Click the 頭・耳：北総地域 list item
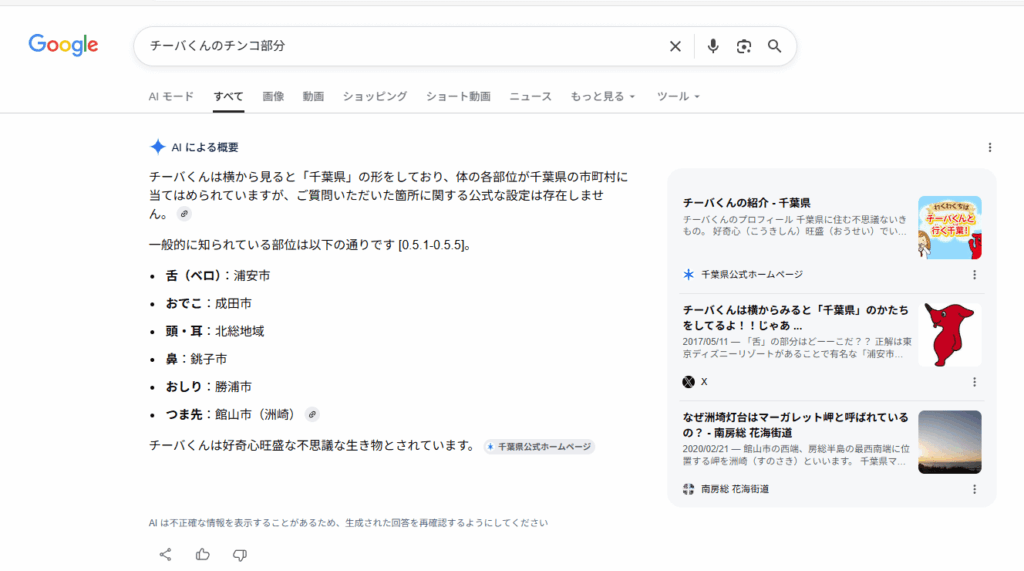Viewport: 1024px width, 571px height. [x=215, y=331]
